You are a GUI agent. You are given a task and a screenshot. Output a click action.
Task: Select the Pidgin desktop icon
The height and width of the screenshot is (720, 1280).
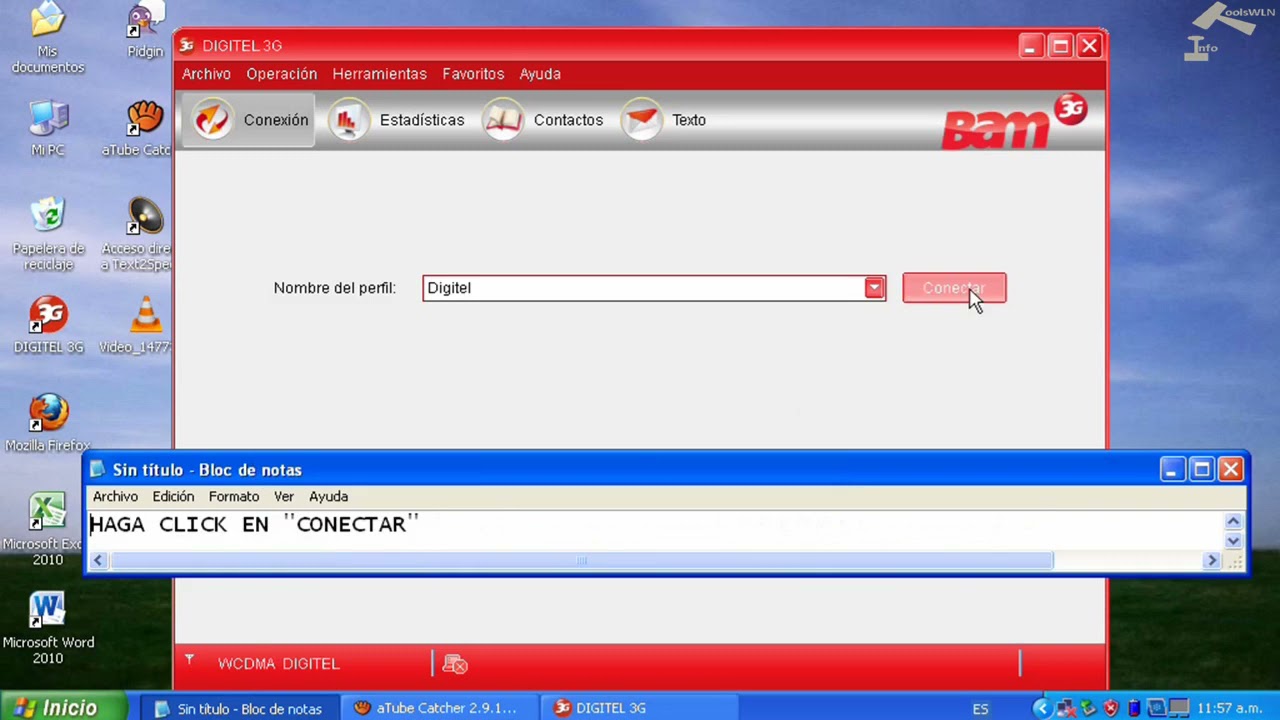146,30
